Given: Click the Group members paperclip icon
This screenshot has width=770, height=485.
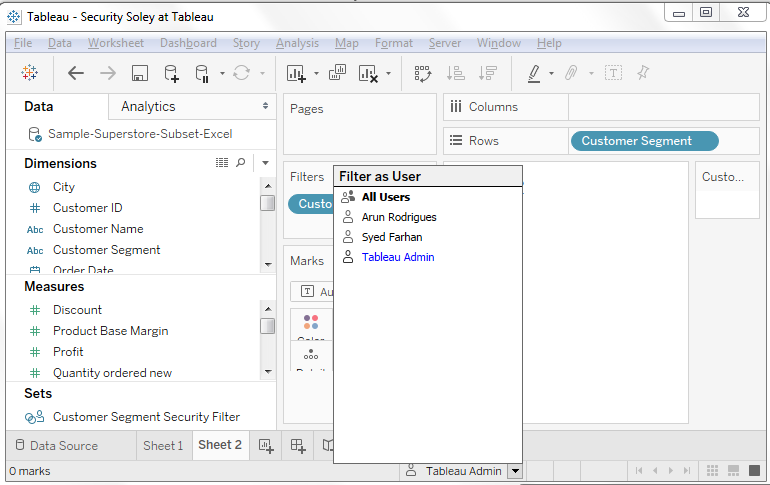Looking at the screenshot, I should [571, 73].
